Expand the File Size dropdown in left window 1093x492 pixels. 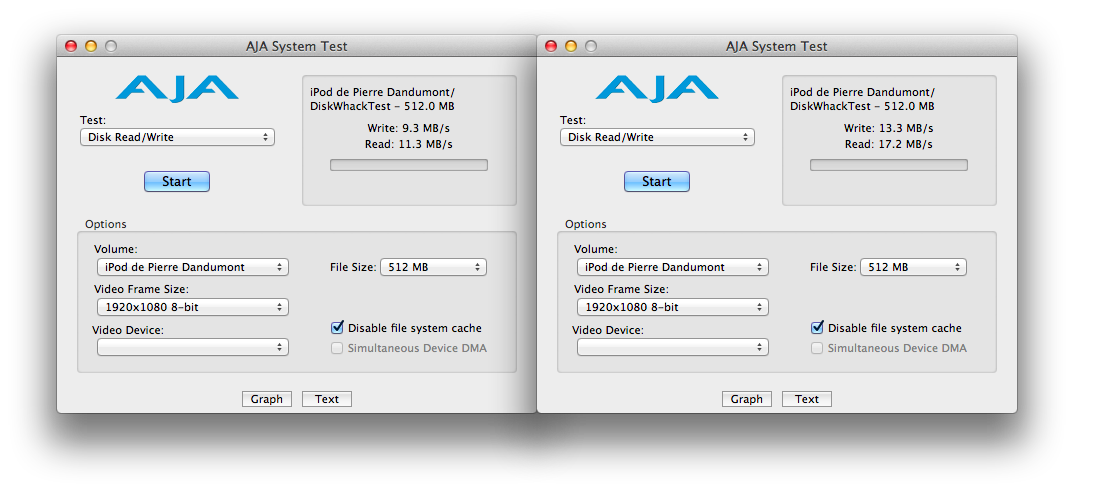pos(433,267)
